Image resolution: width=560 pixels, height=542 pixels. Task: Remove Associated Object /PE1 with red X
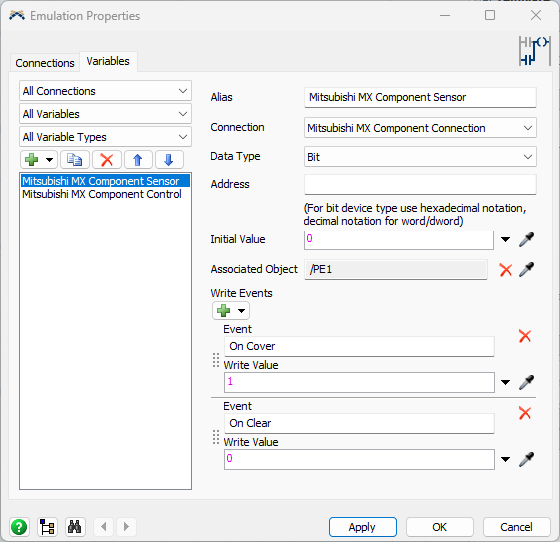(506, 270)
